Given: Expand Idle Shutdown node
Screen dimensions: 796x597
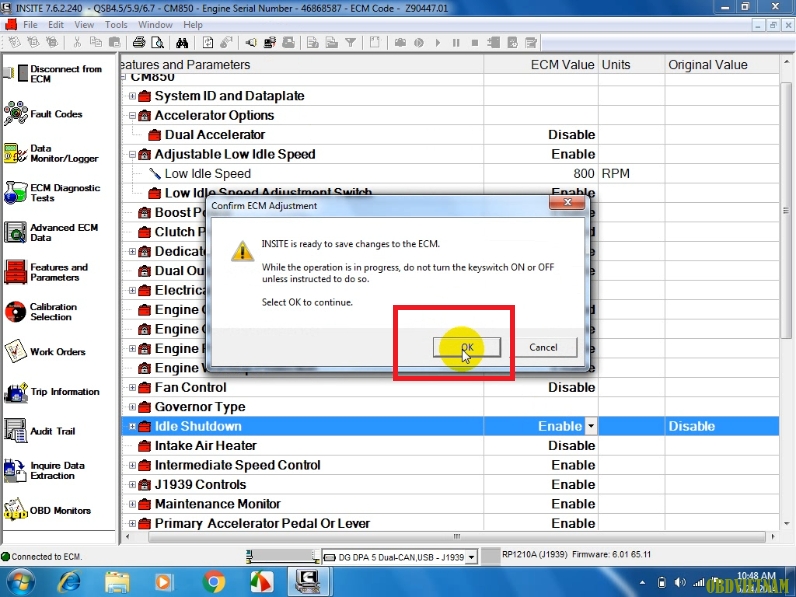Looking at the screenshot, I should (132, 426).
